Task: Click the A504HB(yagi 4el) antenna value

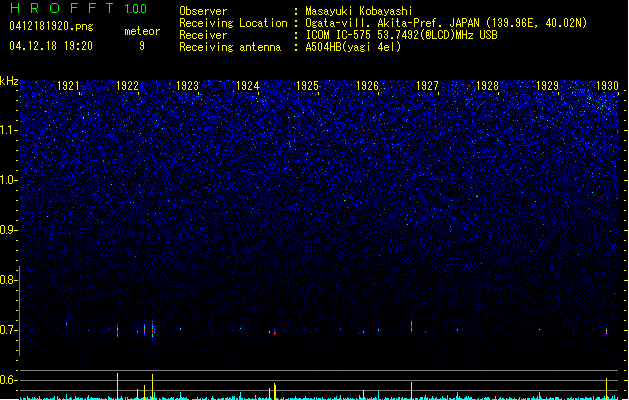Action: [x=353, y=47]
